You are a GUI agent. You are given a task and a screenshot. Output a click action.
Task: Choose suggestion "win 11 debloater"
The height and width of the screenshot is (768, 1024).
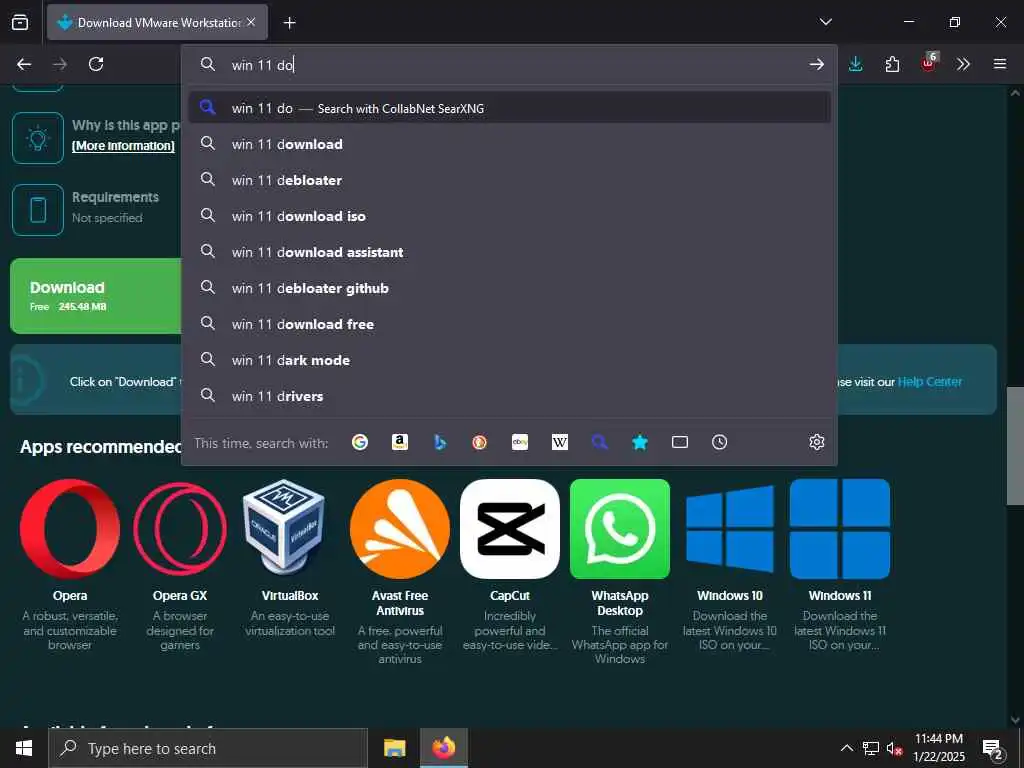click(509, 180)
